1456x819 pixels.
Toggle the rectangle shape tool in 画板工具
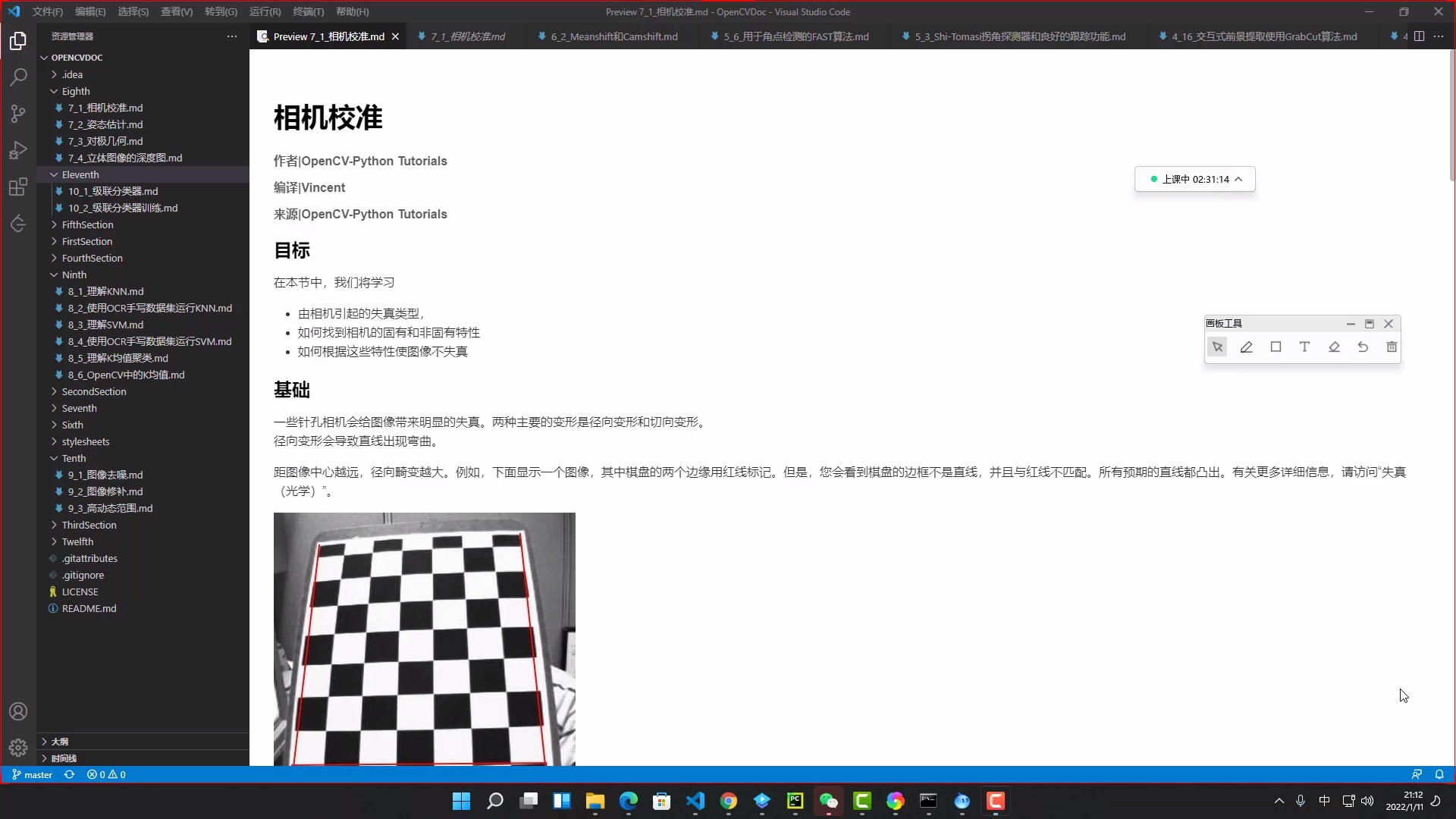click(1276, 347)
